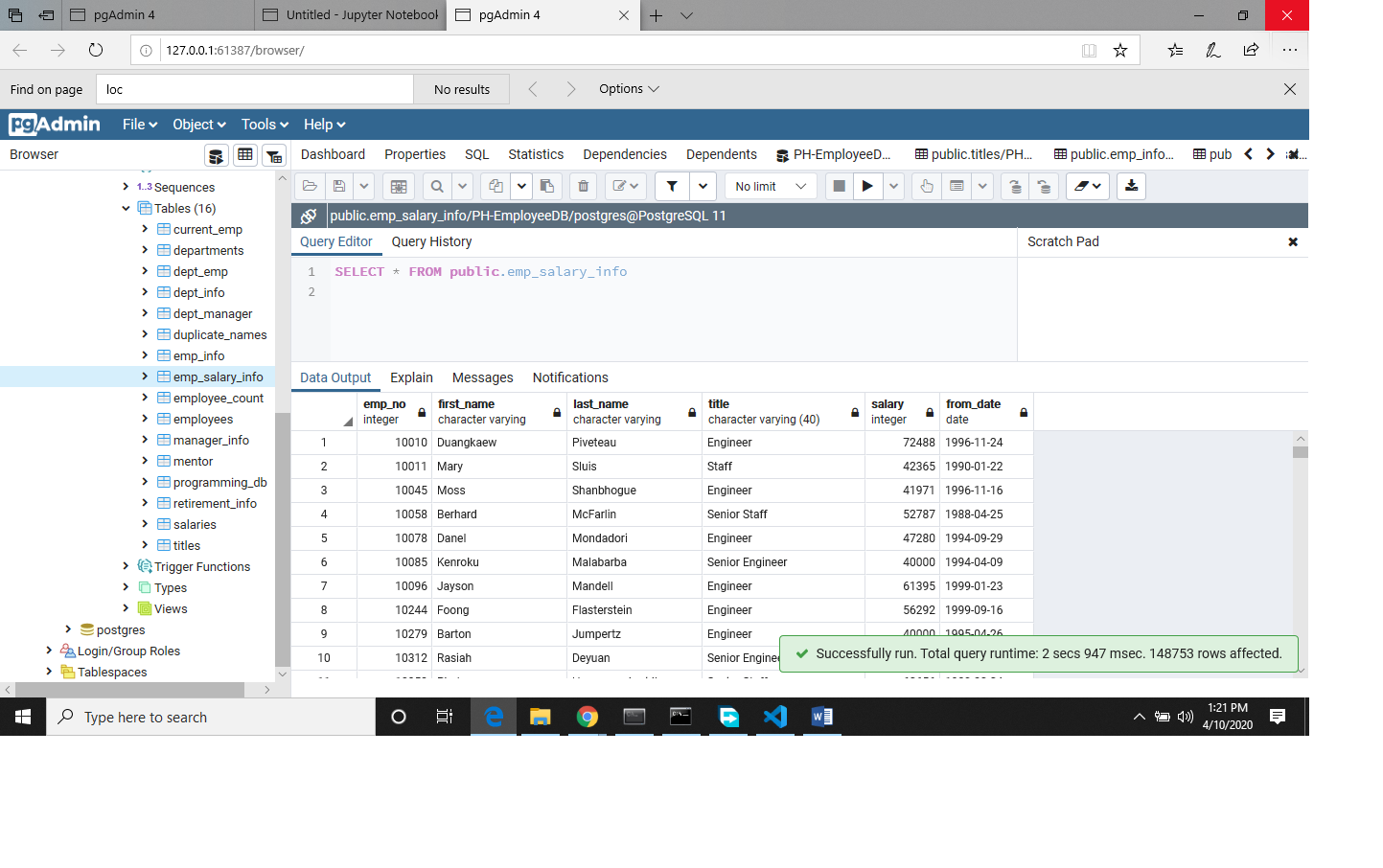1383x868 pixels.
Task: Click the emp_no column header
Action: [394, 411]
